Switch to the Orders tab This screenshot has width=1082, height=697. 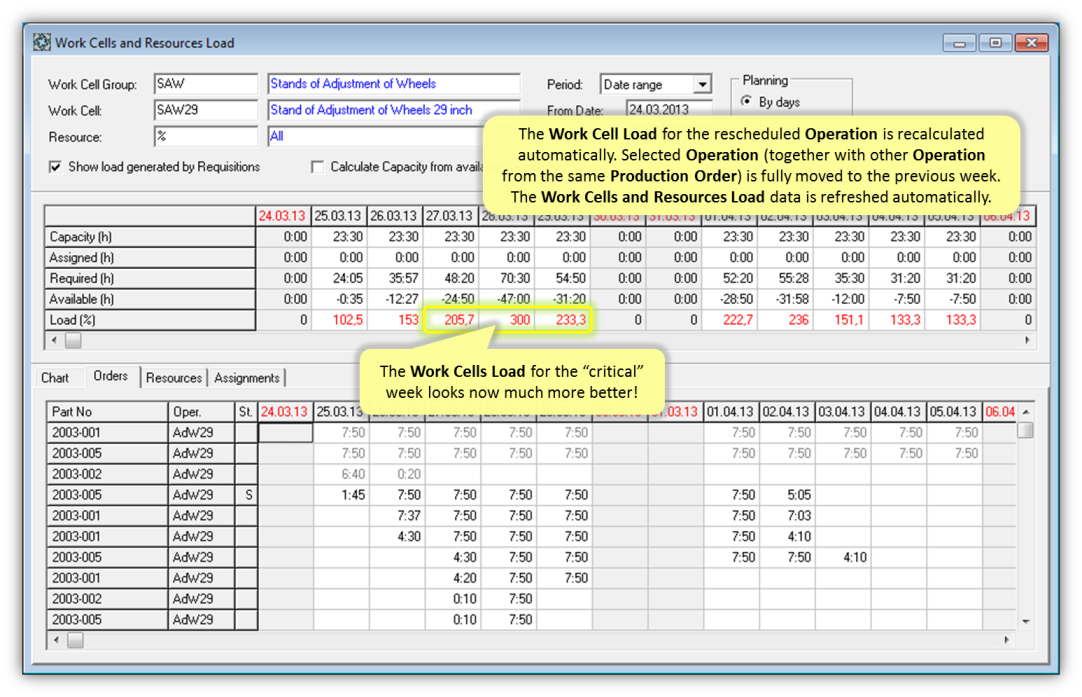click(110, 376)
